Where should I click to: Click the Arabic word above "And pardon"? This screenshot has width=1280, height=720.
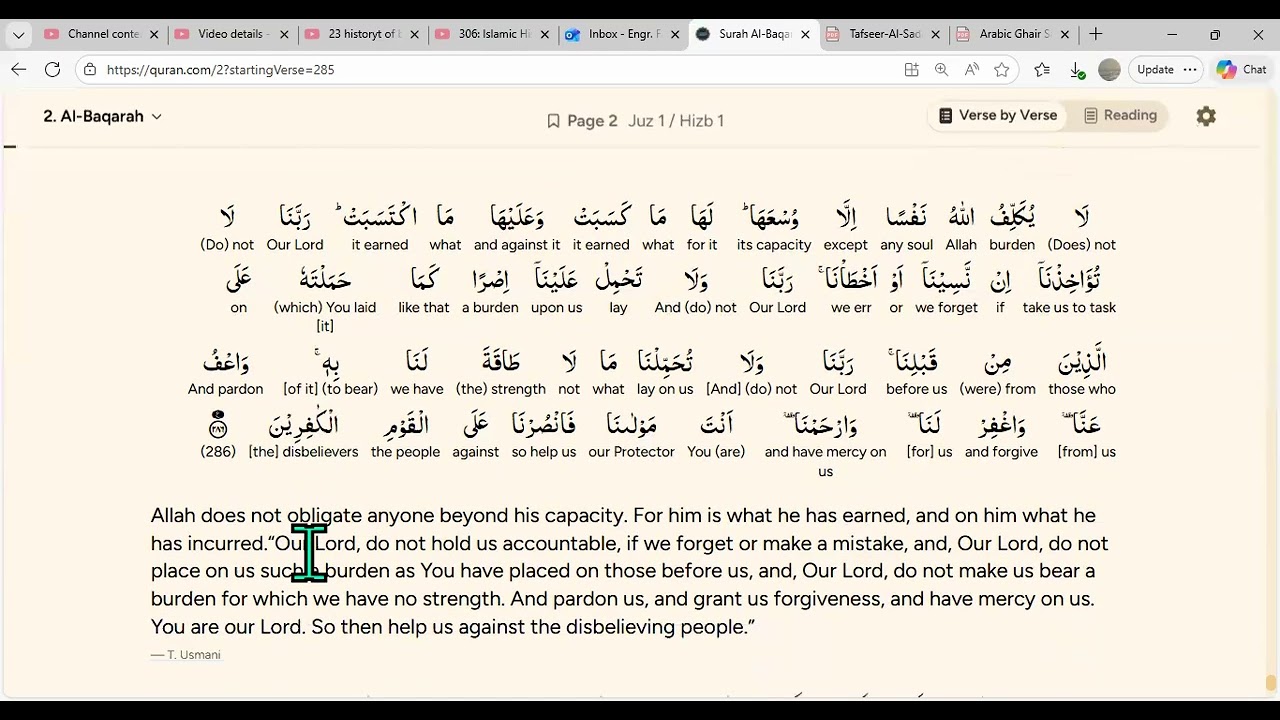click(226, 361)
